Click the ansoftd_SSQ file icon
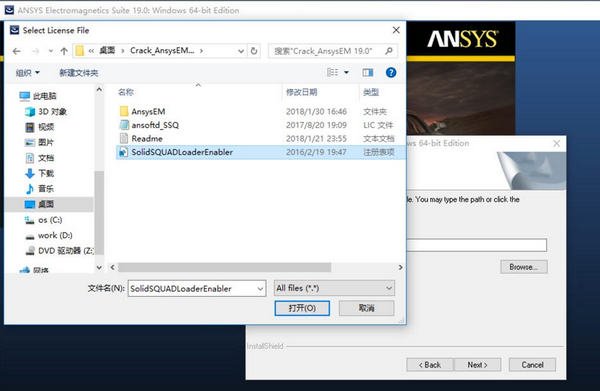 pyautogui.click(x=124, y=125)
